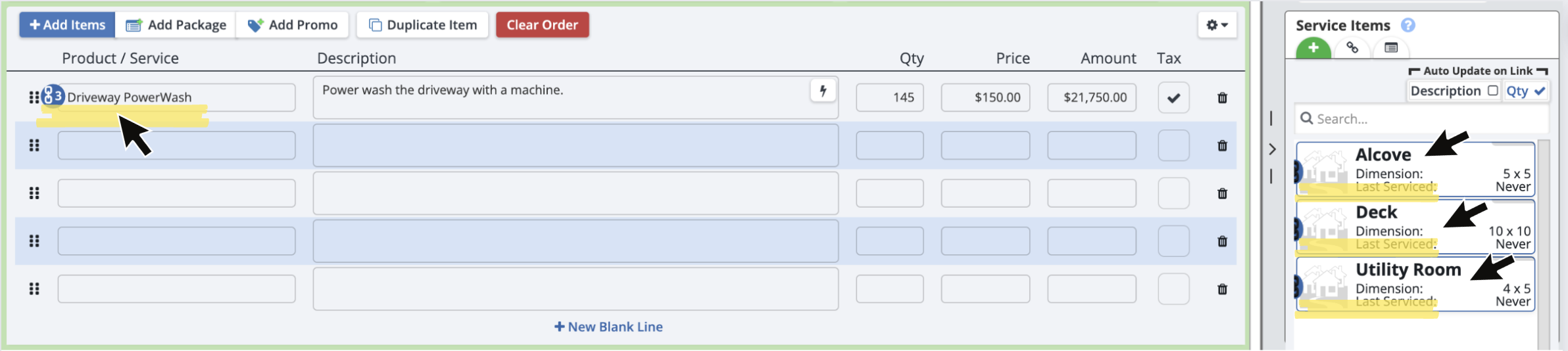Toggle Qty auto update on link
Screen dimensions: 1568x351
(x=1539, y=91)
